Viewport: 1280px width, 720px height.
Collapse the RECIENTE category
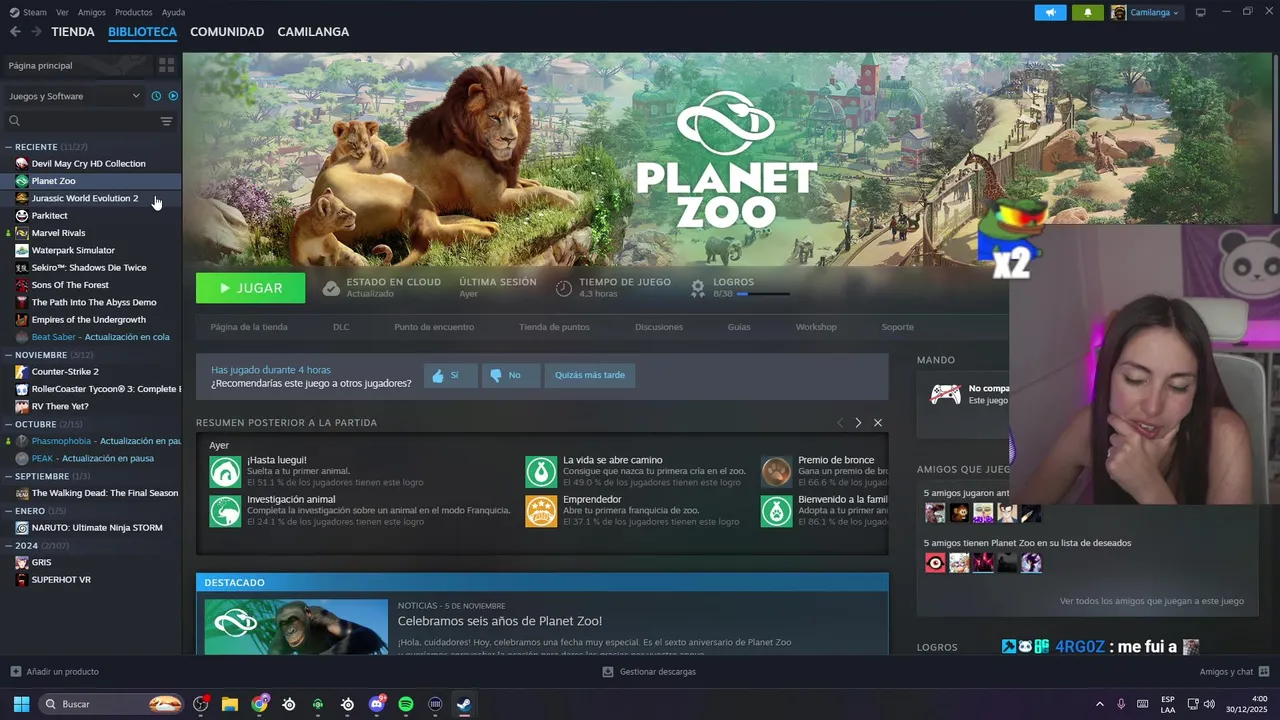(x=8, y=147)
